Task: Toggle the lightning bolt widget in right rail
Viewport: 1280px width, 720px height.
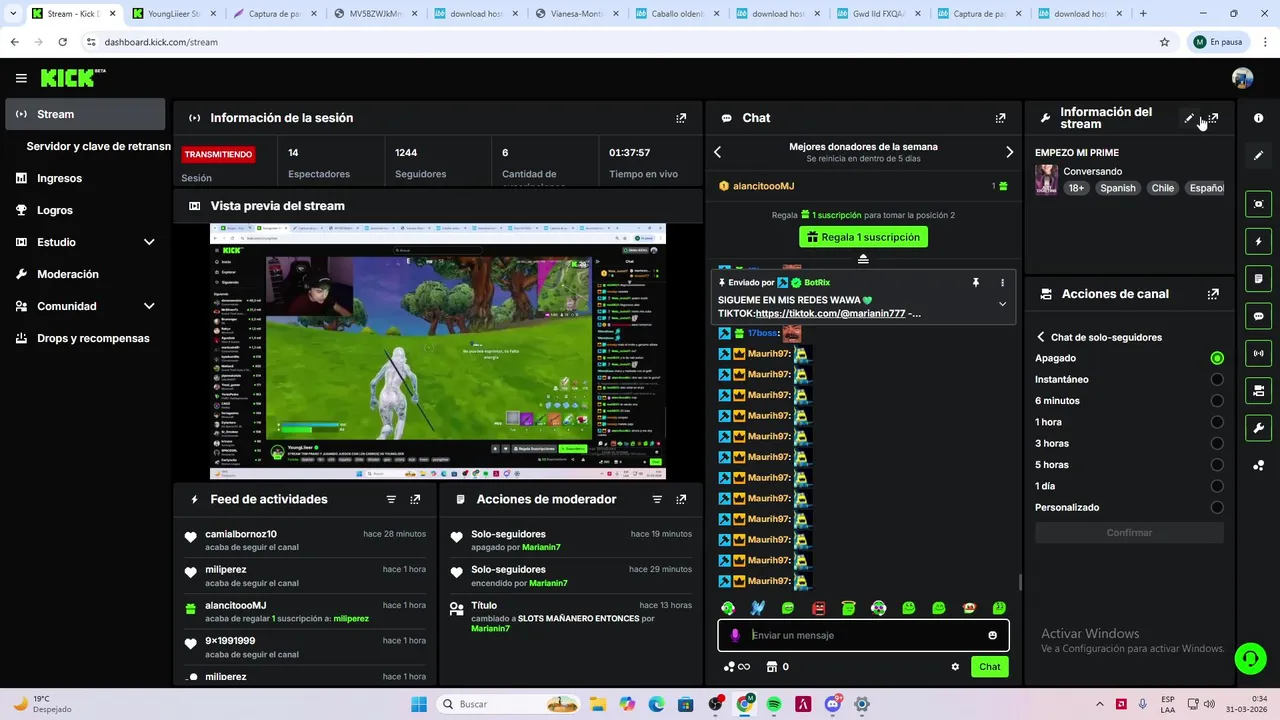Action: coord(1258,241)
